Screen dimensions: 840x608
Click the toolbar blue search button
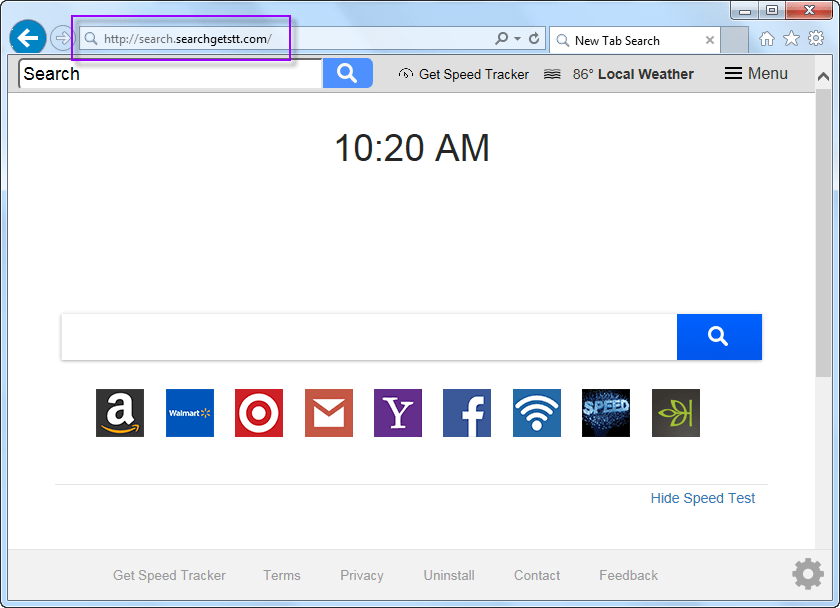(348, 73)
